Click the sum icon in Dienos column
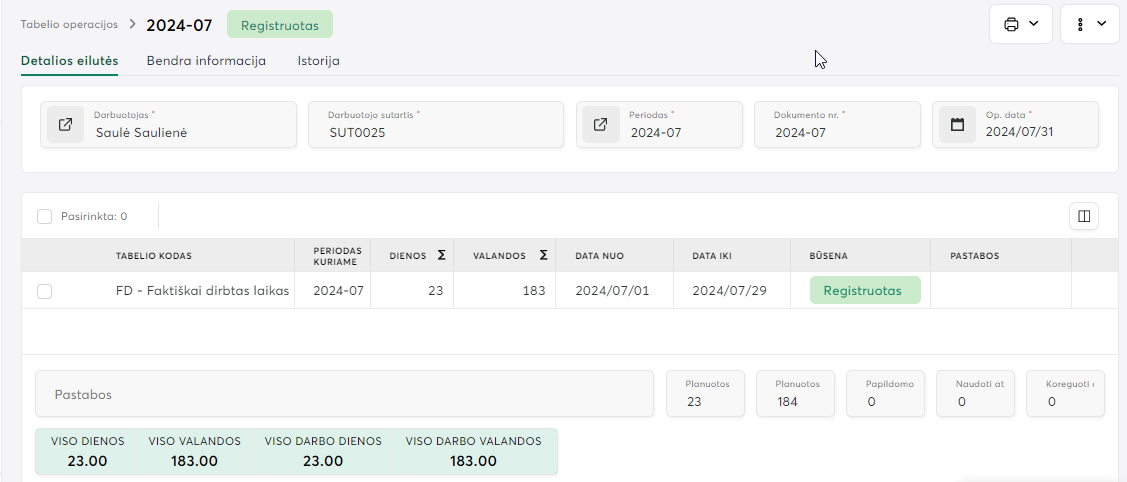The image size is (1127, 482). (441, 256)
